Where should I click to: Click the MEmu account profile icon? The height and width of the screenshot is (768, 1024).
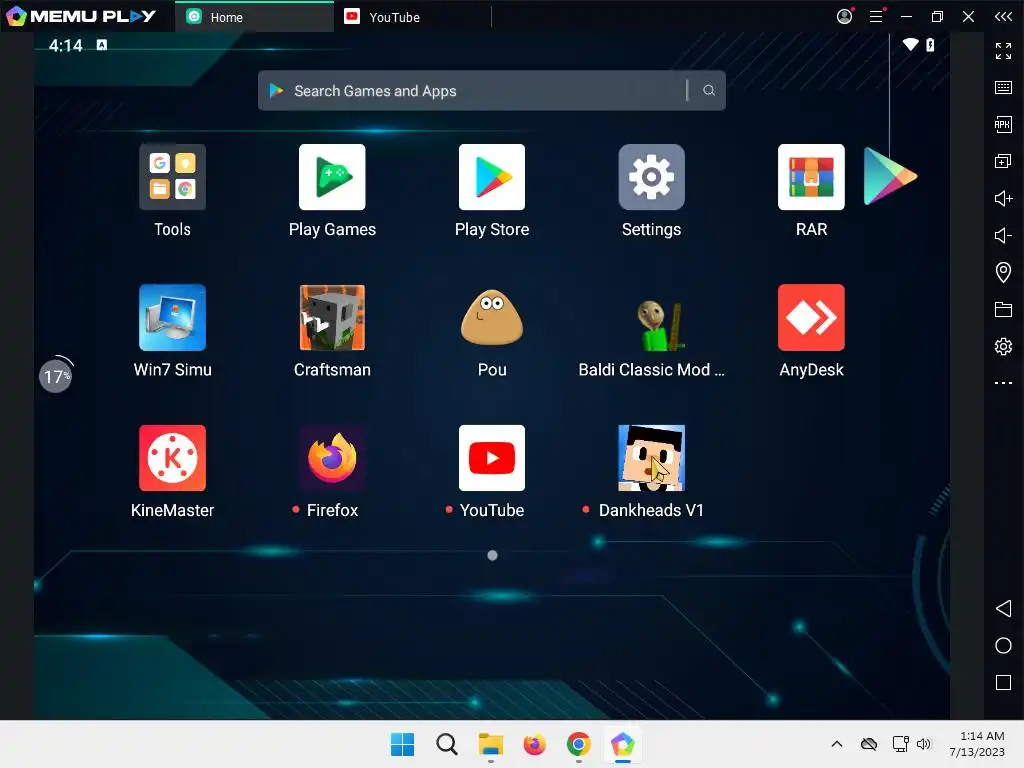pos(844,16)
